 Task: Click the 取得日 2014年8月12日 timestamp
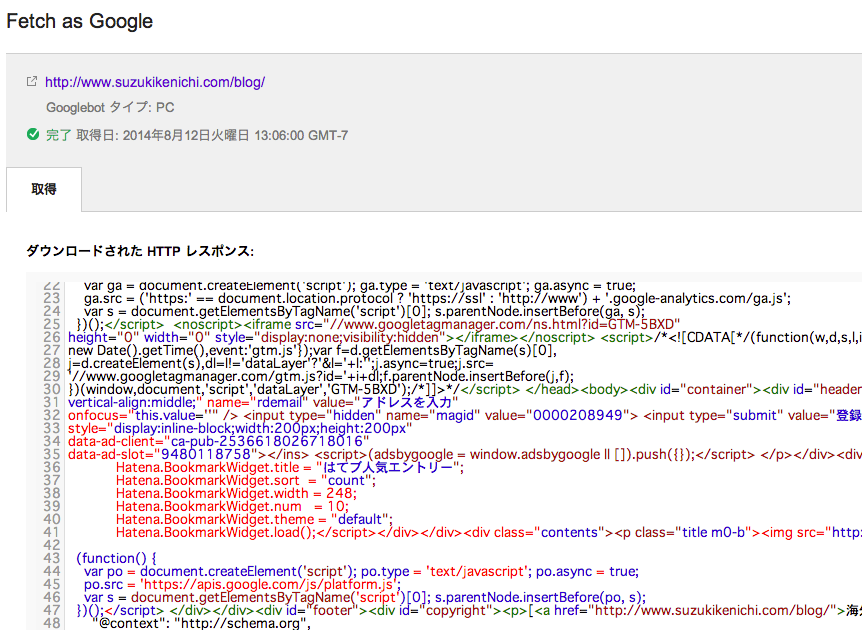point(212,135)
